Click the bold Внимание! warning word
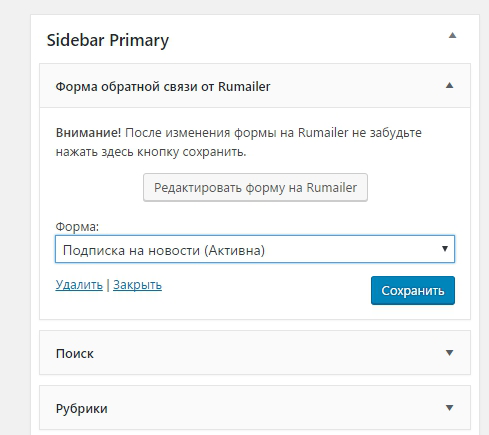 pyautogui.click(x=88, y=133)
